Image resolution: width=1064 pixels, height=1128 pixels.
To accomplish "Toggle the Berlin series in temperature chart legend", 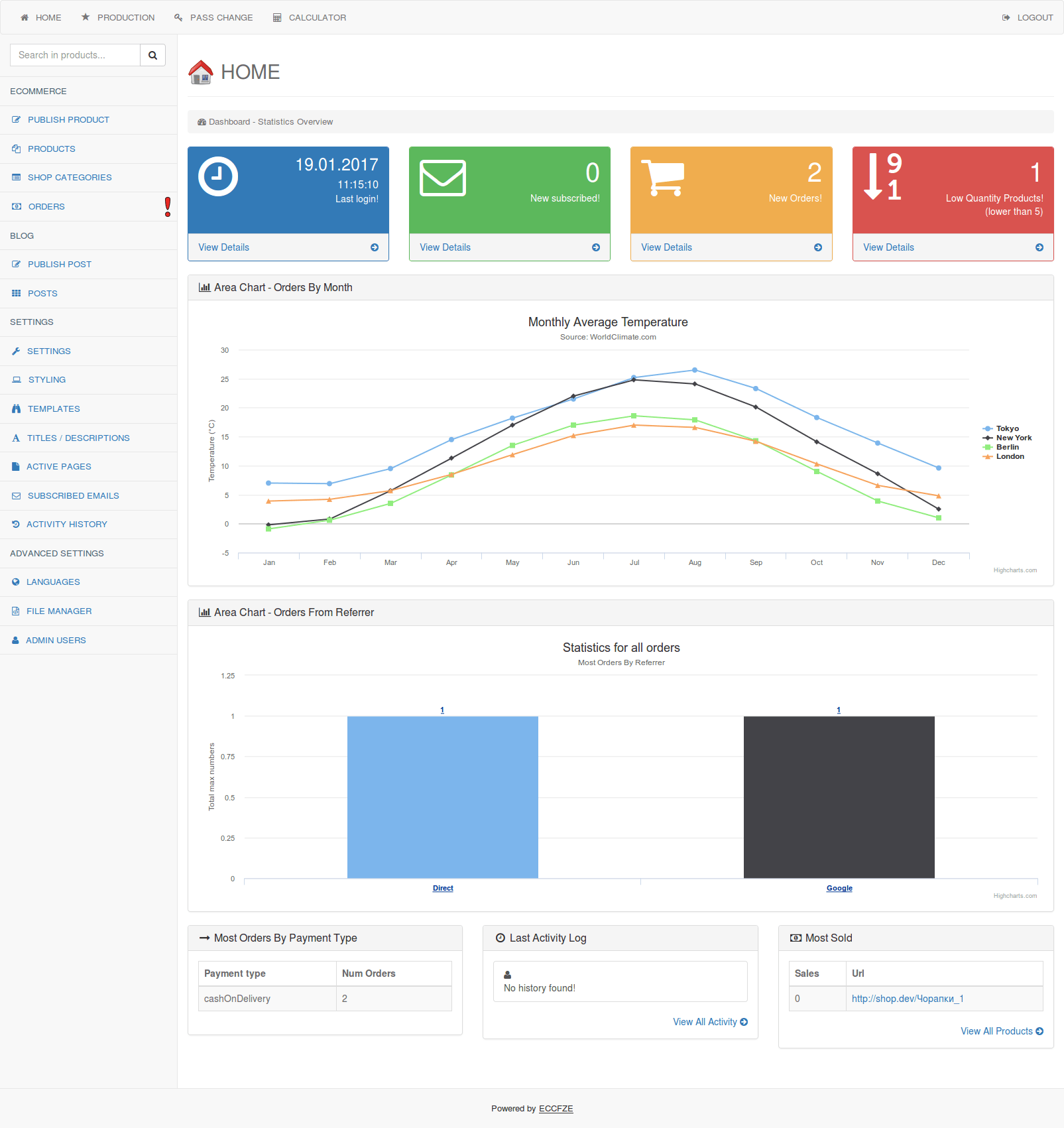I will point(1006,446).
